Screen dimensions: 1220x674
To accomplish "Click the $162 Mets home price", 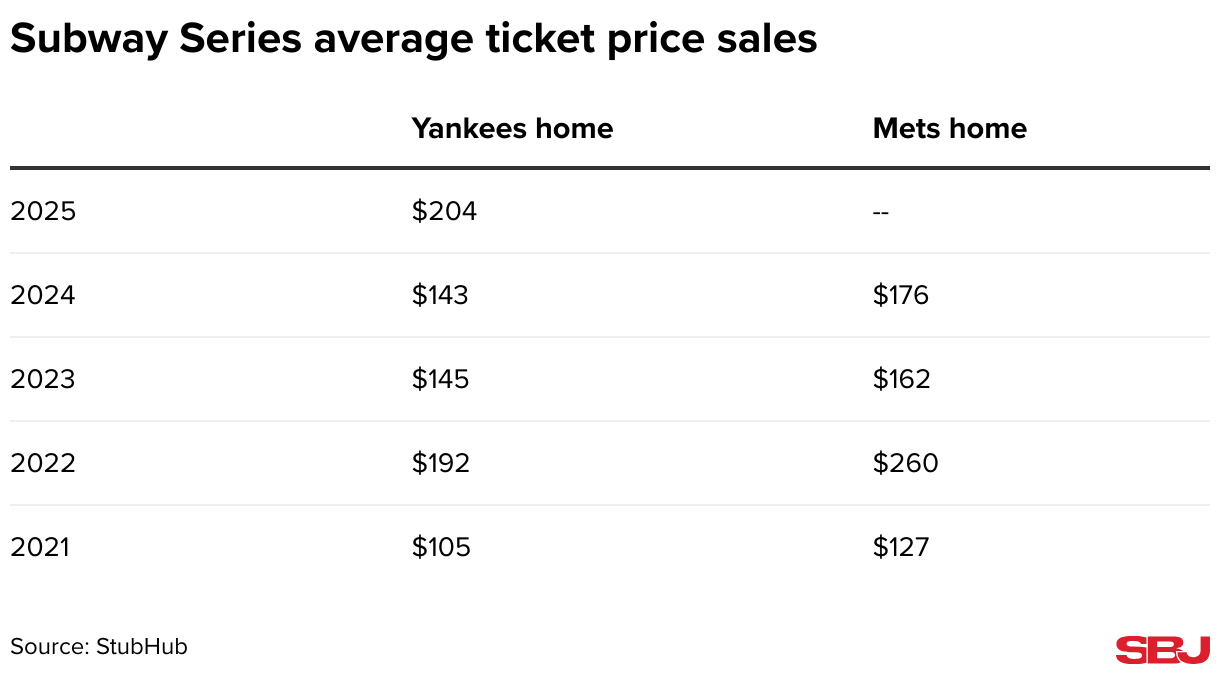I will point(901,380).
